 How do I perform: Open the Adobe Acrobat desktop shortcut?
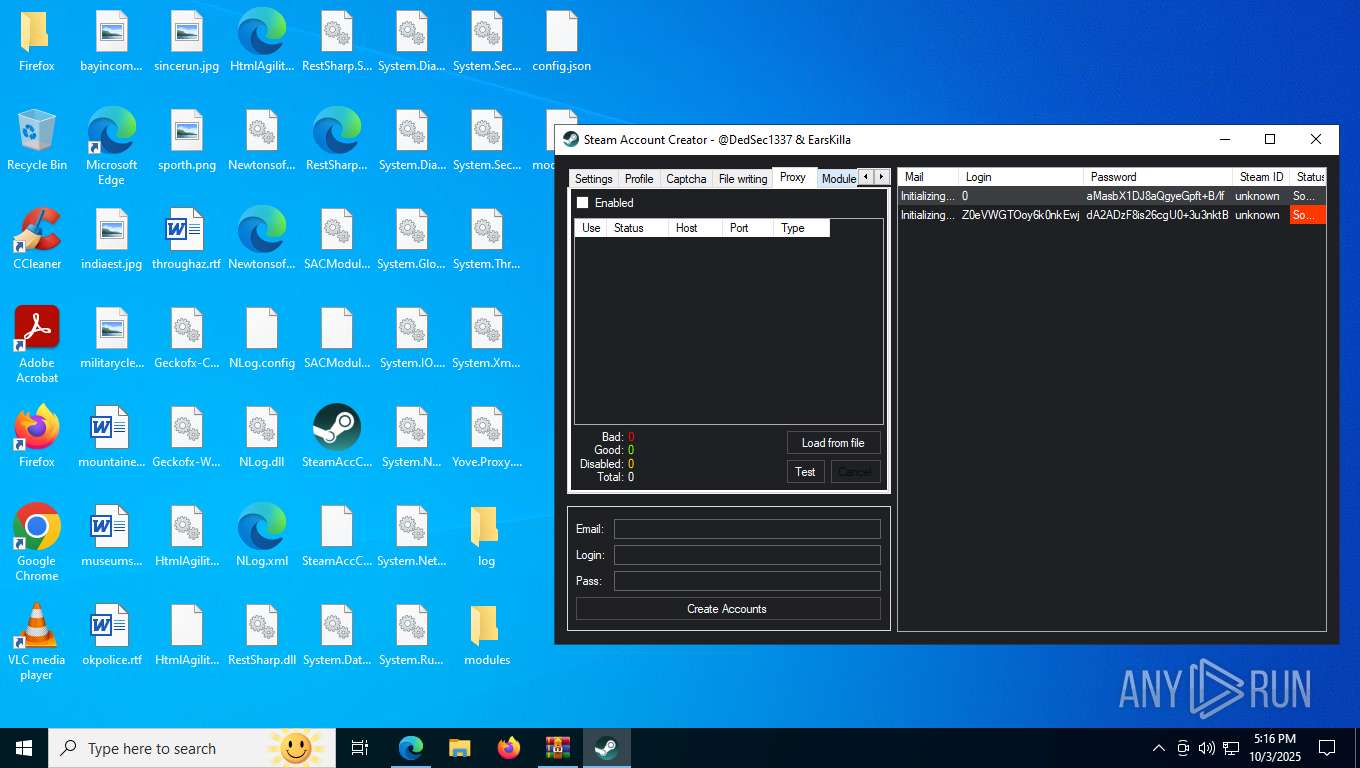click(x=37, y=345)
